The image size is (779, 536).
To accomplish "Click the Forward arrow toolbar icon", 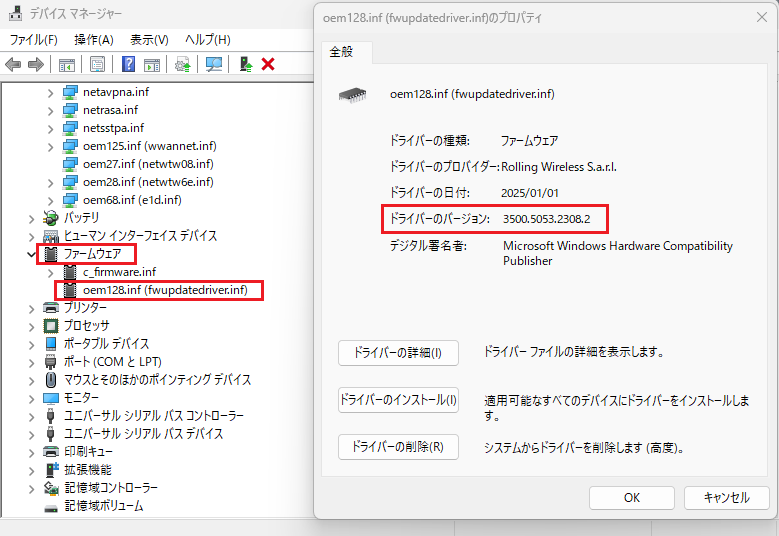I will [x=36, y=65].
